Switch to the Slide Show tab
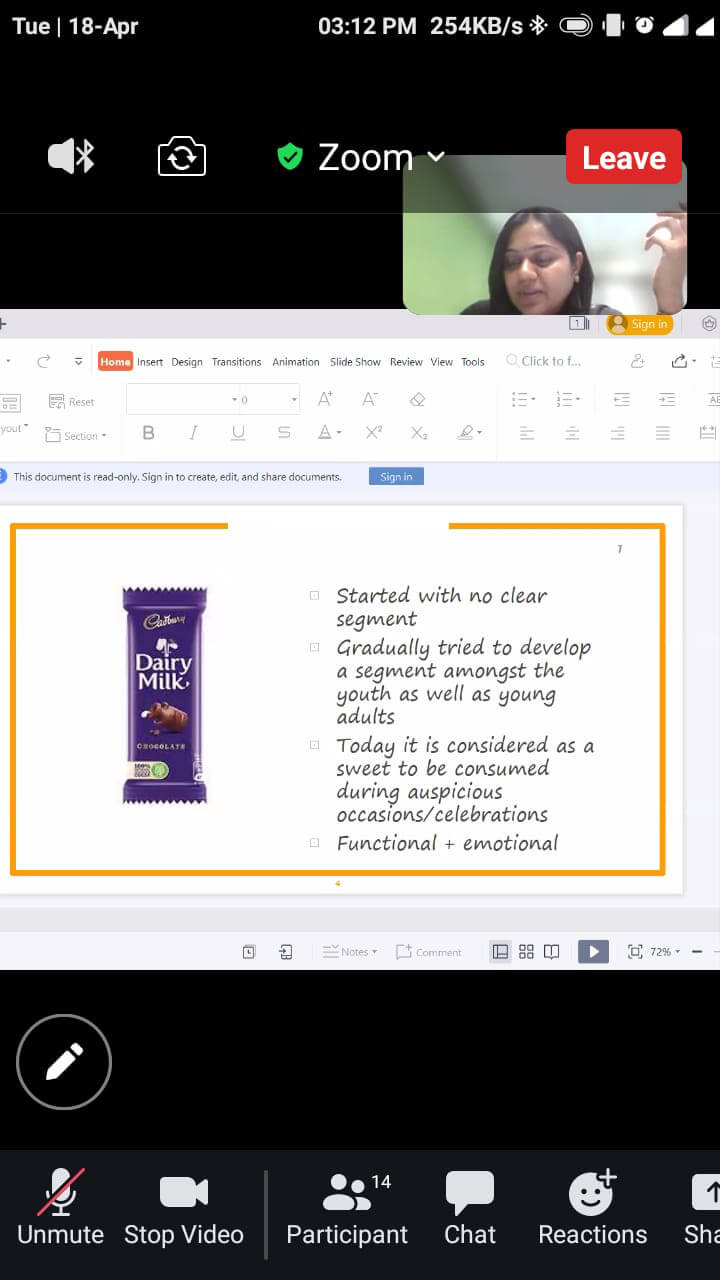This screenshot has height=1280, width=720. tap(355, 362)
